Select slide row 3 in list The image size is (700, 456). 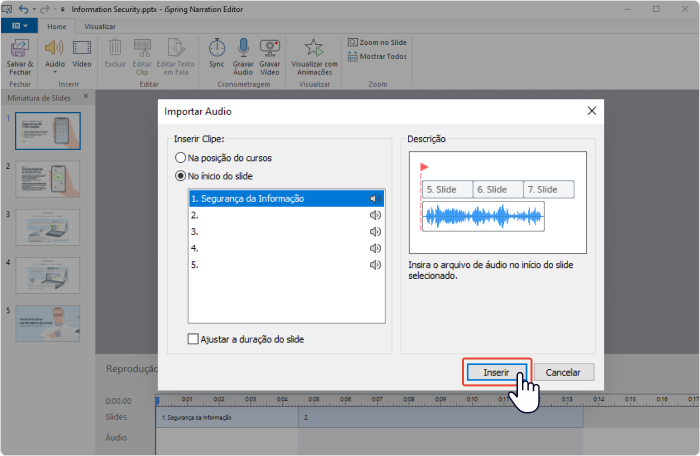click(x=287, y=232)
